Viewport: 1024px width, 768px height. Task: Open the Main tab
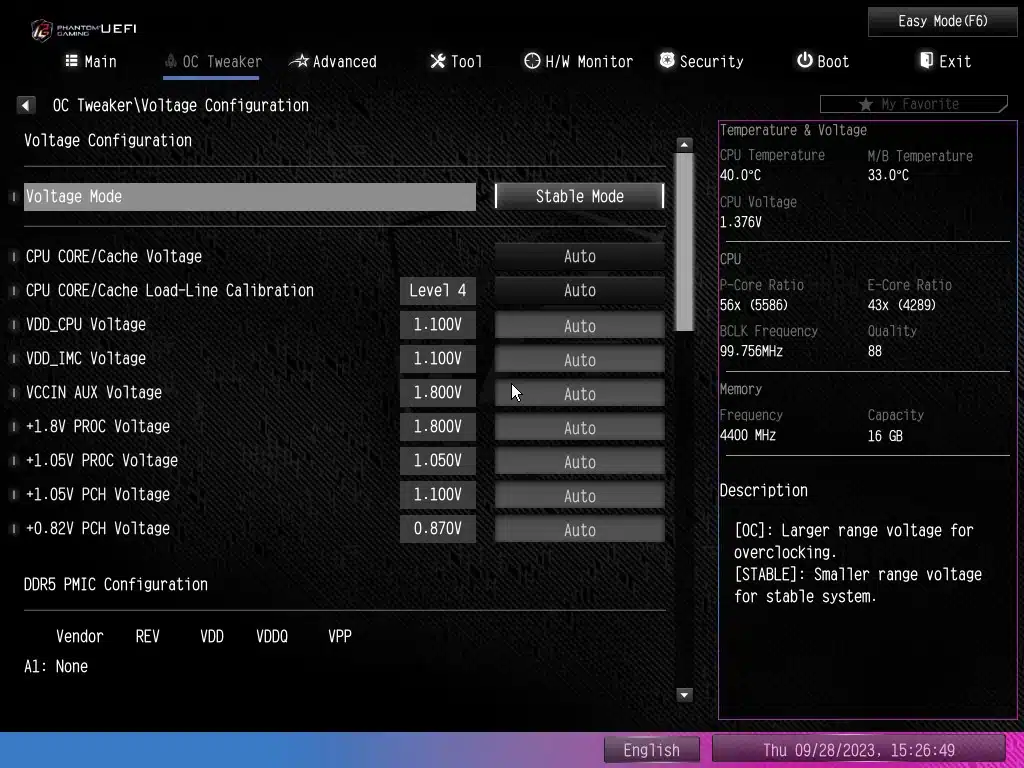click(90, 62)
